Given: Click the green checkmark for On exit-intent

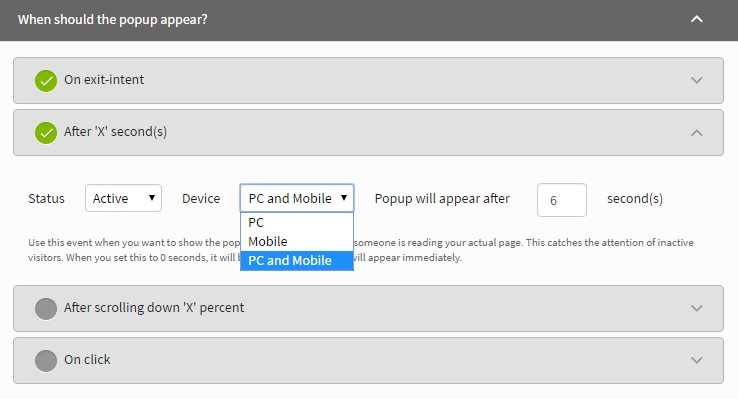Looking at the screenshot, I should [46, 80].
